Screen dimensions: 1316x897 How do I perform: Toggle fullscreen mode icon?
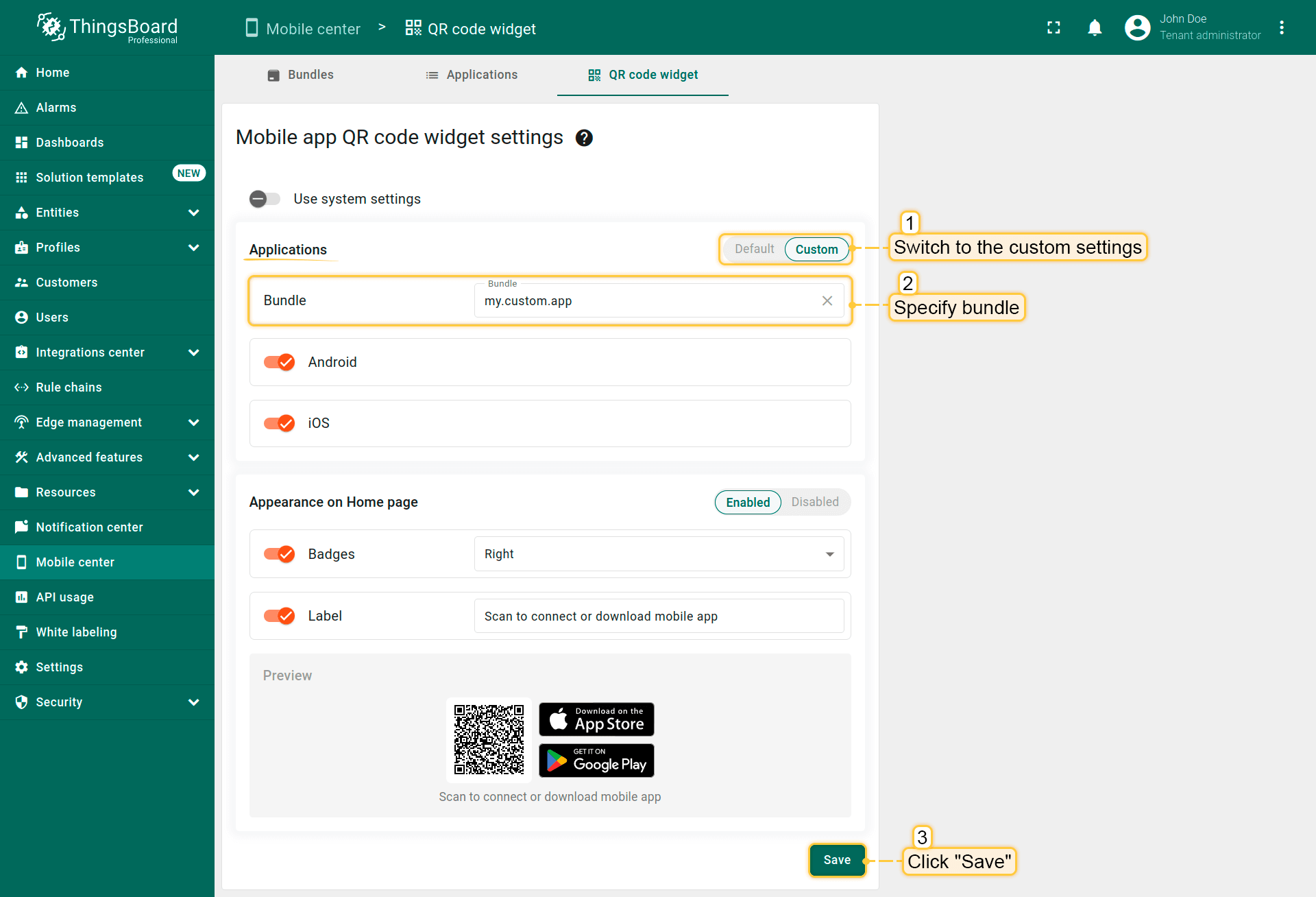tap(1053, 27)
